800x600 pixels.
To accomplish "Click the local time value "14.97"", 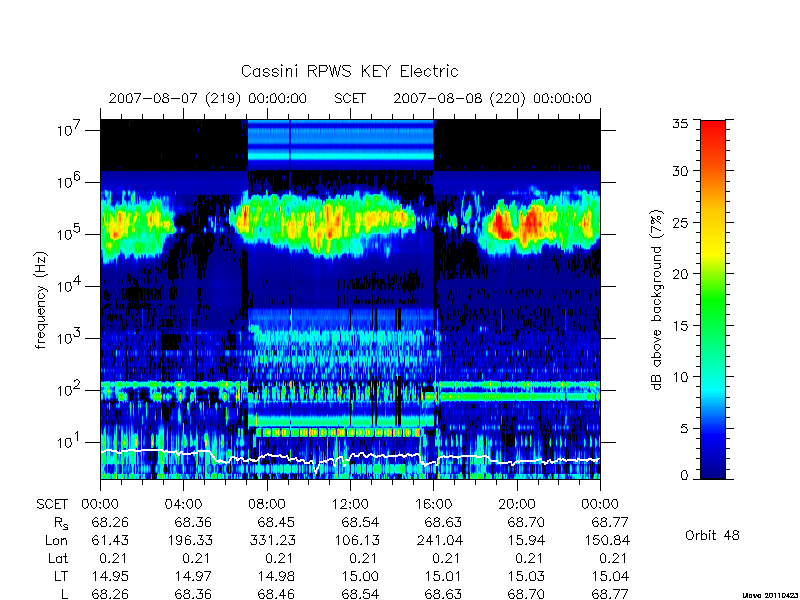I will click(193, 577).
